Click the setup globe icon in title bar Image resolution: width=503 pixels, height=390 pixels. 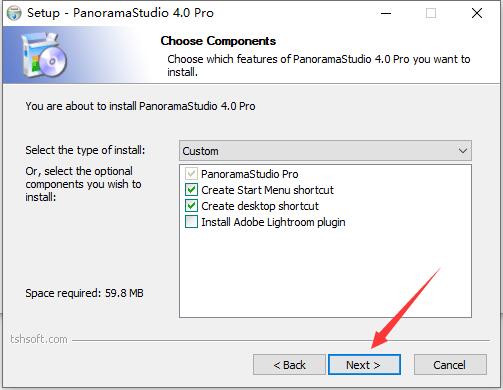pyautogui.click(x=14, y=13)
